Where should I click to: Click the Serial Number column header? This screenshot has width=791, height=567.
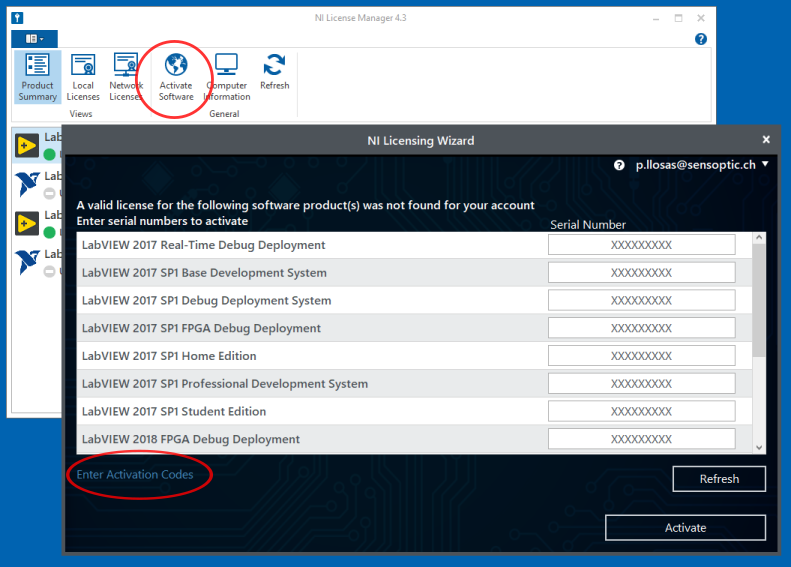pyautogui.click(x=588, y=224)
